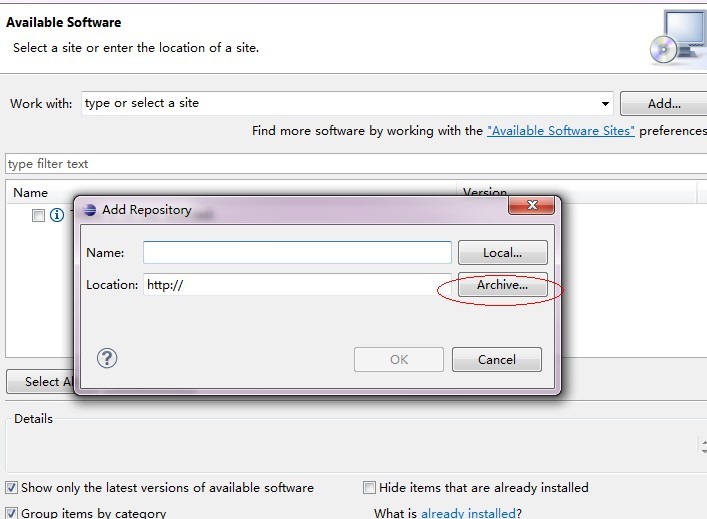Click the already installed link
The height and width of the screenshot is (519, 707).
tap(467, 513)
